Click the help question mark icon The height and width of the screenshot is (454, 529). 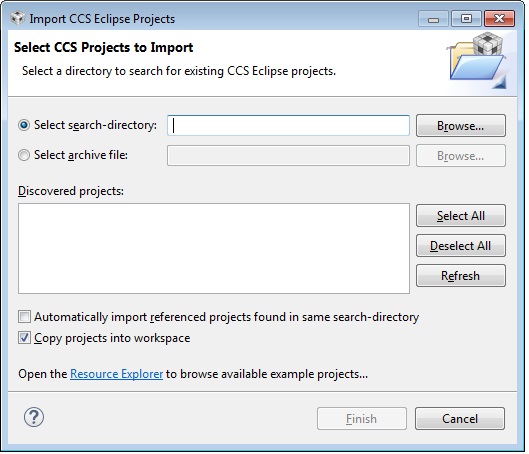[x=34, y=417]
